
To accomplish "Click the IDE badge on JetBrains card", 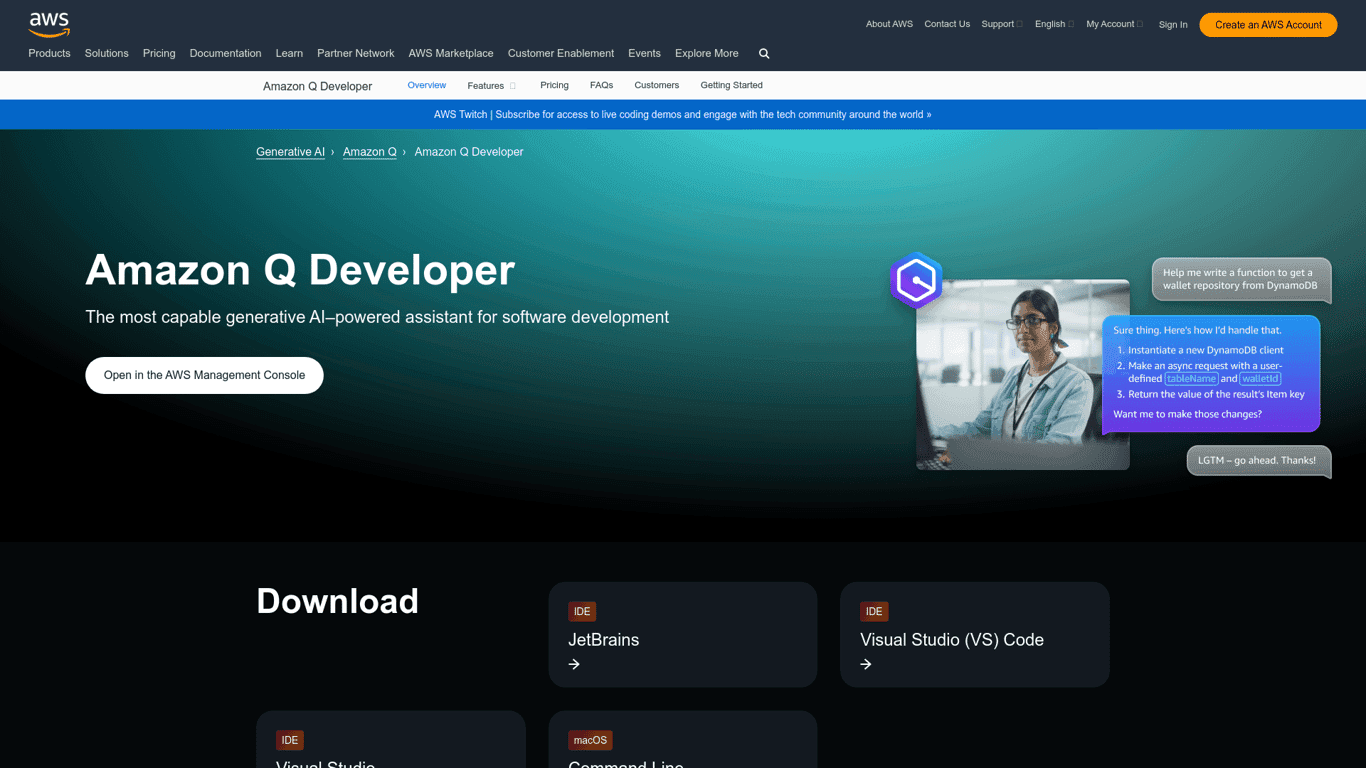I will click(582, 611).
